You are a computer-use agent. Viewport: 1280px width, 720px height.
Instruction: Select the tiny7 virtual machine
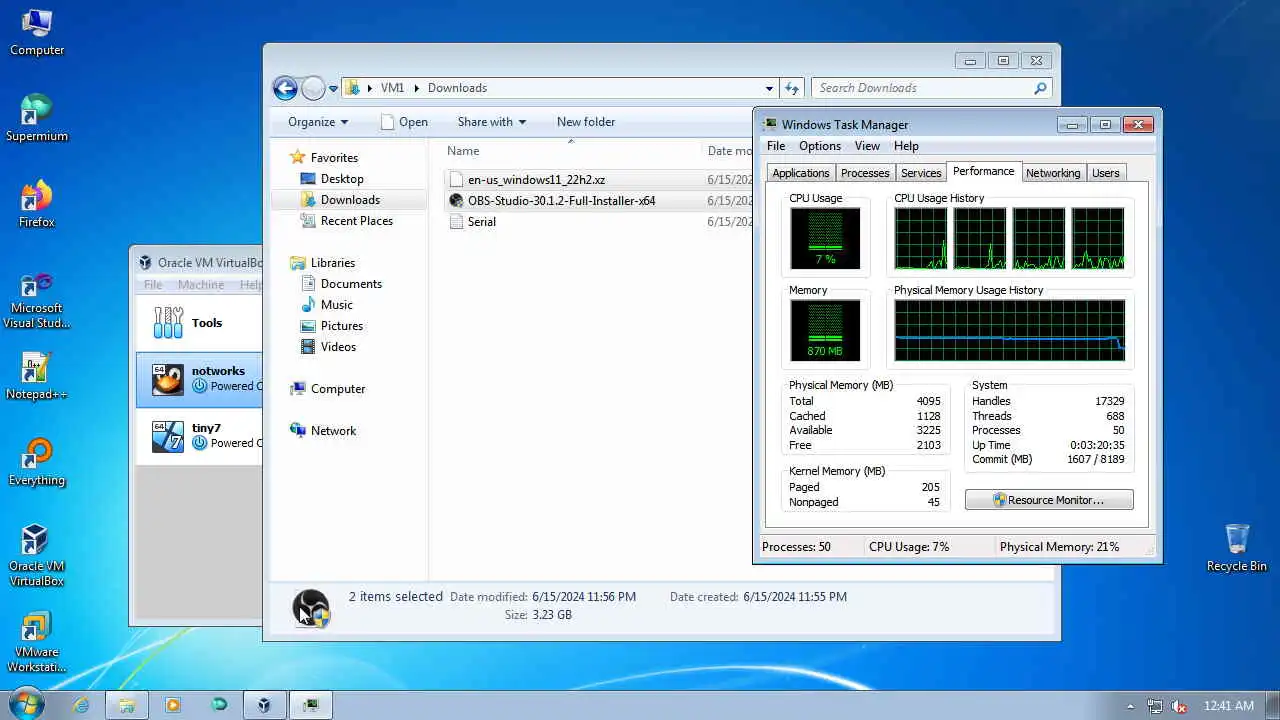(200, 436)
